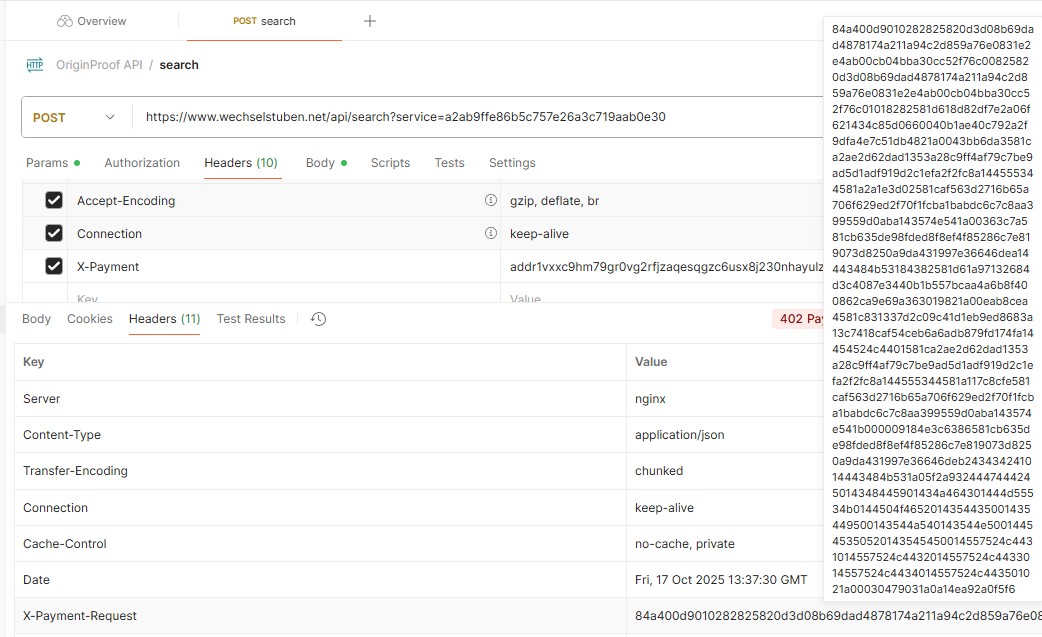Viewport: 1042px width, 637px height.
Task: Open response history via the clock icon
Action: tap(317, 318)
